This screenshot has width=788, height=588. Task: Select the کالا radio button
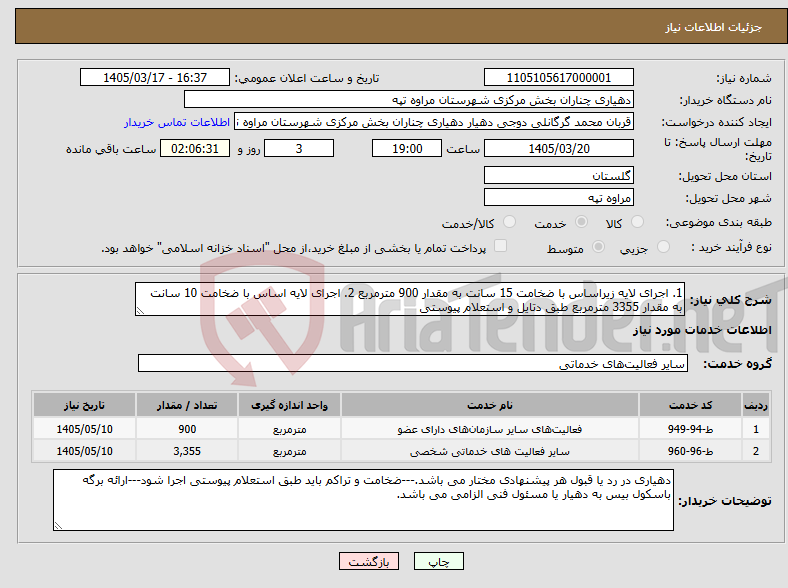[637, 222]
